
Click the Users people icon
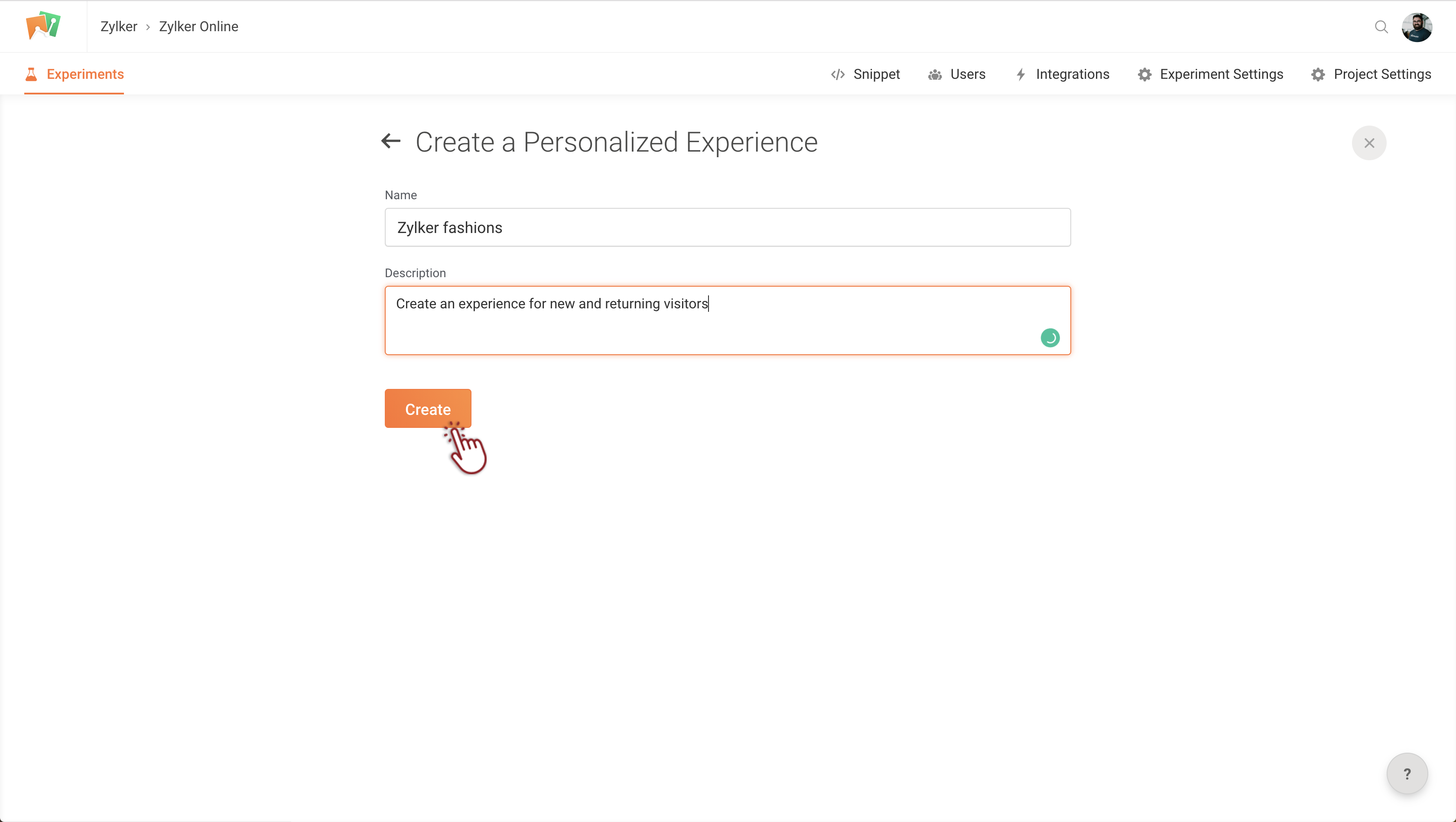click(x=935, y=74)
